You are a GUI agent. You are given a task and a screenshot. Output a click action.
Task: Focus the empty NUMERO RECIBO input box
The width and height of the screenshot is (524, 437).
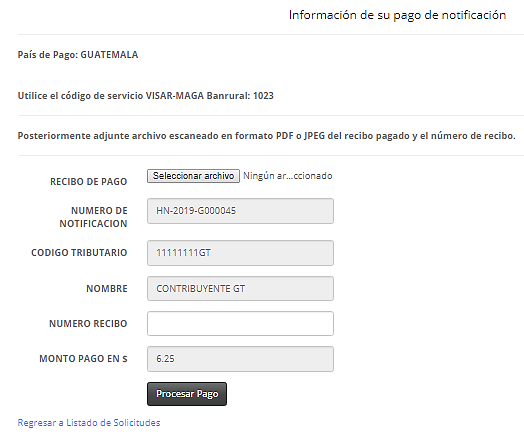[240, 323]
